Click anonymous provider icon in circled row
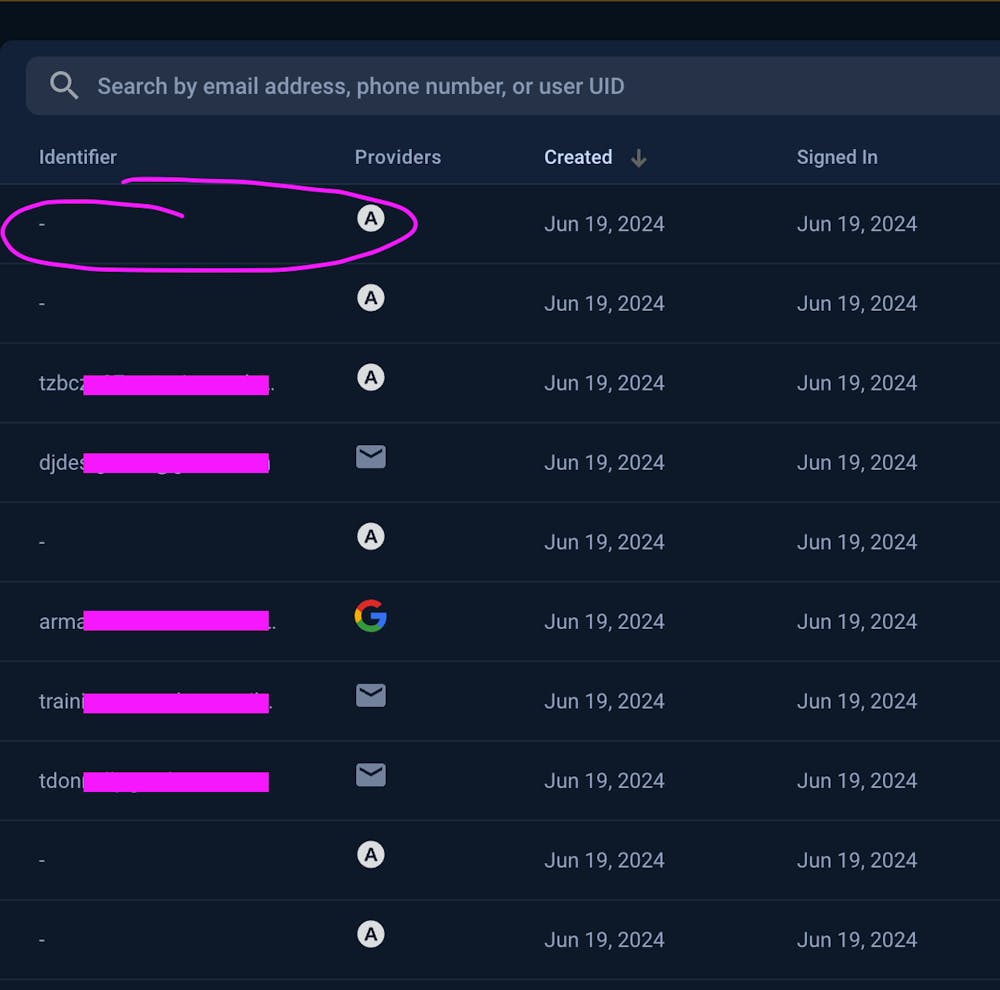Image resolution: width=1000 pixels, height=990 pixels. (x=371, y=218)
